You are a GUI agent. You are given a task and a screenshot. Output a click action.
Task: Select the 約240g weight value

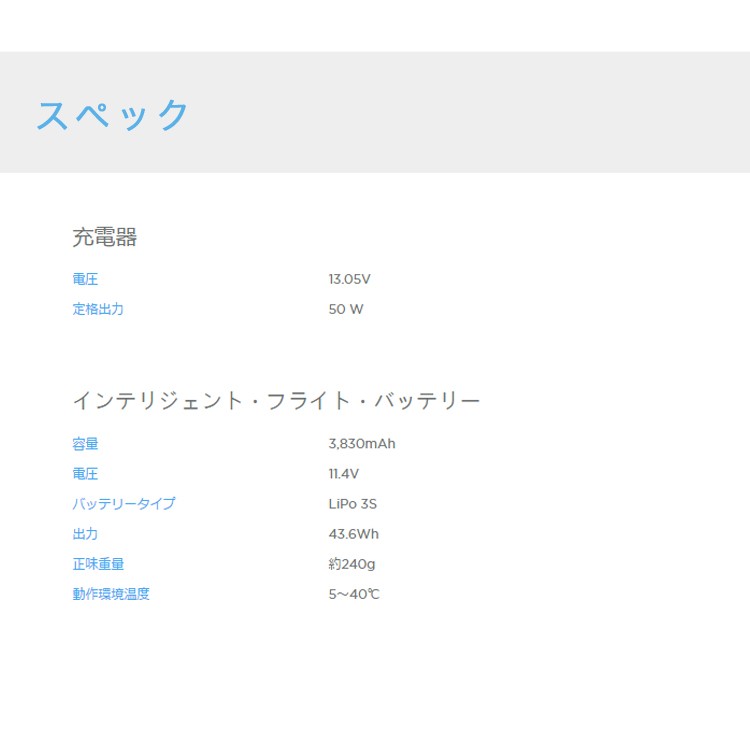click(x=352, y=564)
